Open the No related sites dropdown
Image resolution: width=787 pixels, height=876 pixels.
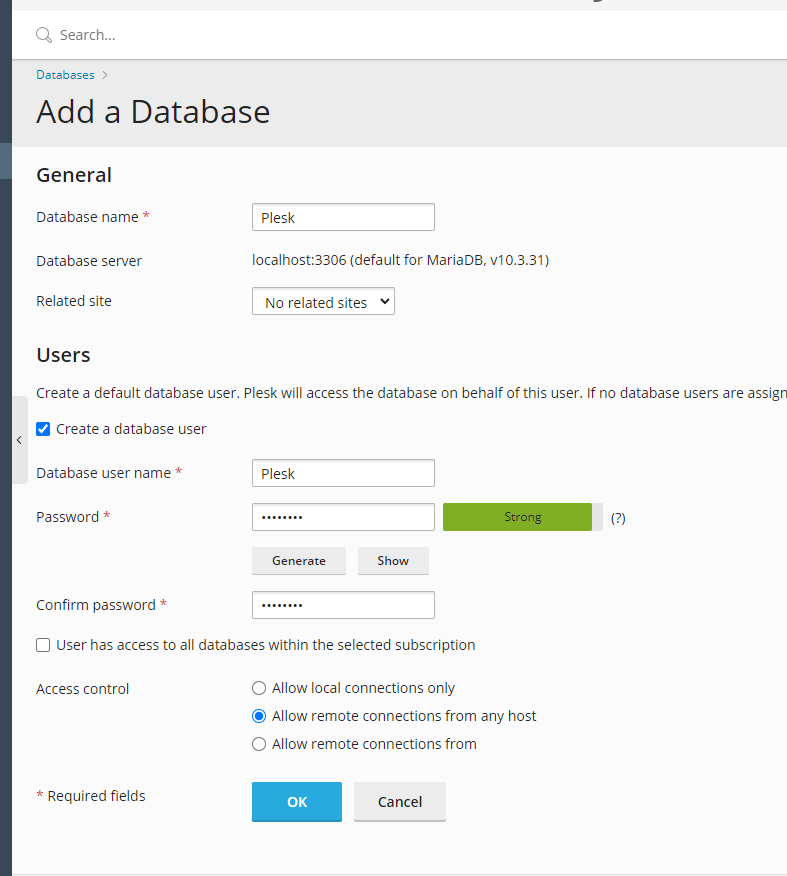tap(322, 301)
